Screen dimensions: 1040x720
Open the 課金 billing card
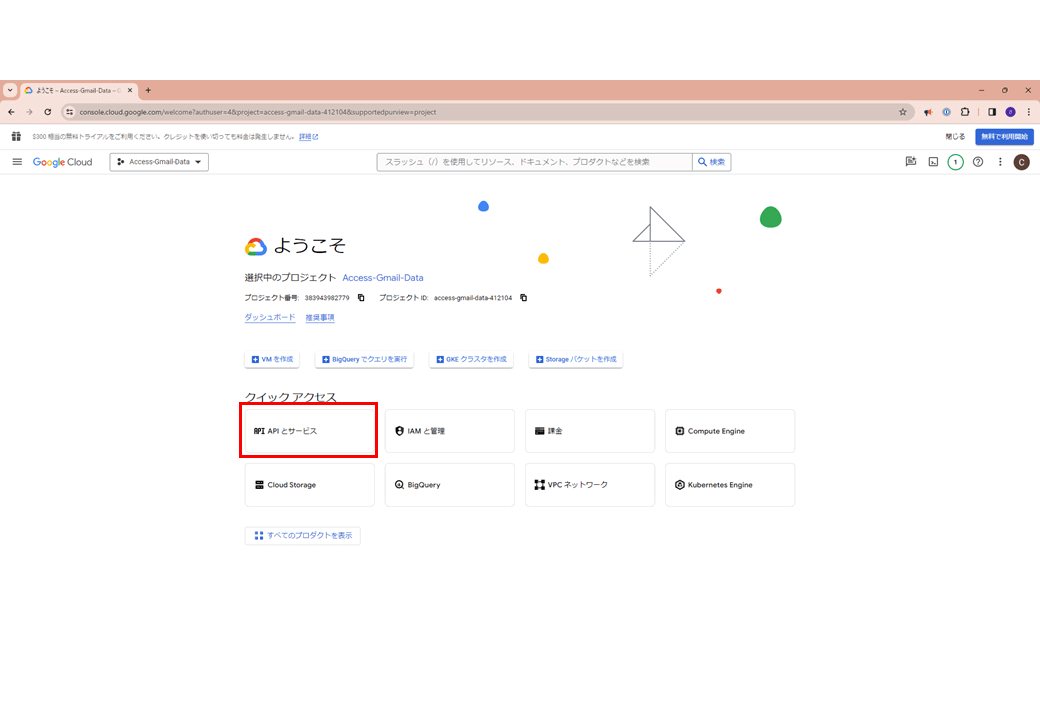coord(590,431)
